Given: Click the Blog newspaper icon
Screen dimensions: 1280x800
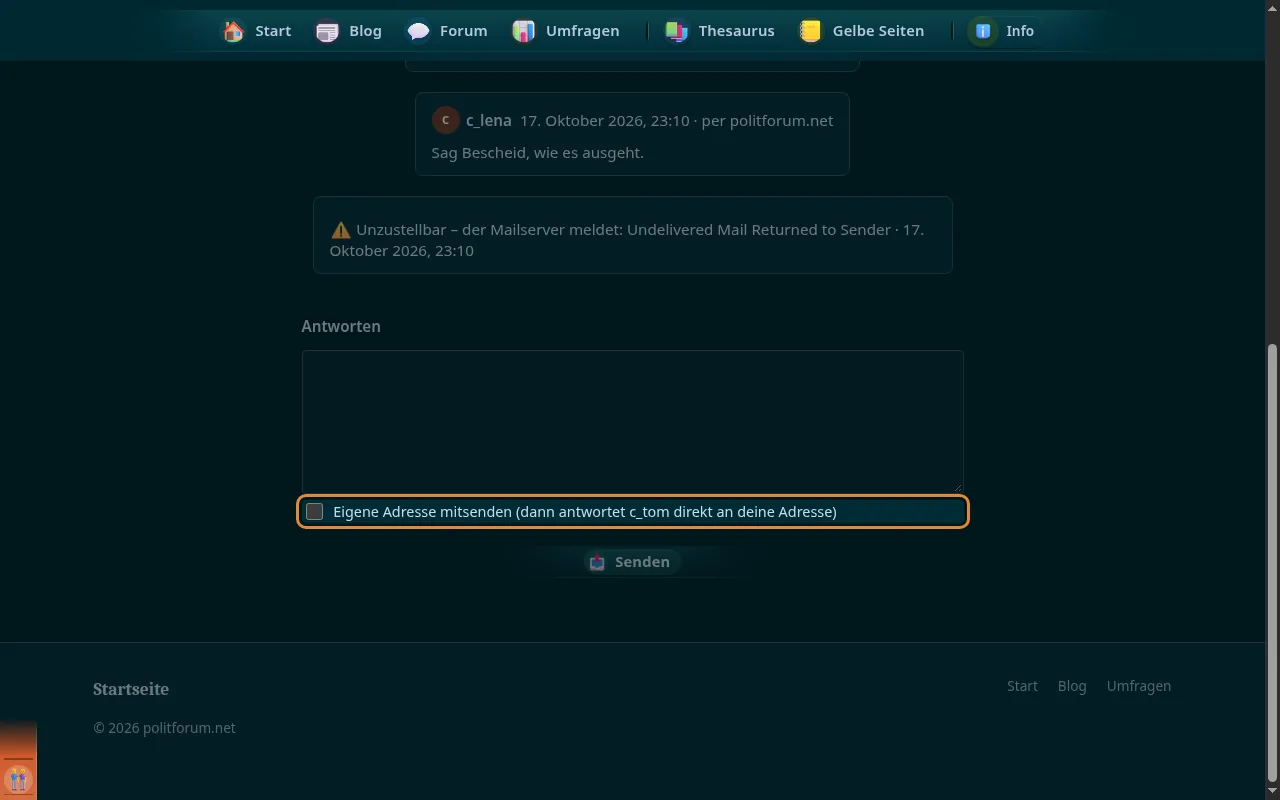Looking at the screenshot, I should click(327, 31).
